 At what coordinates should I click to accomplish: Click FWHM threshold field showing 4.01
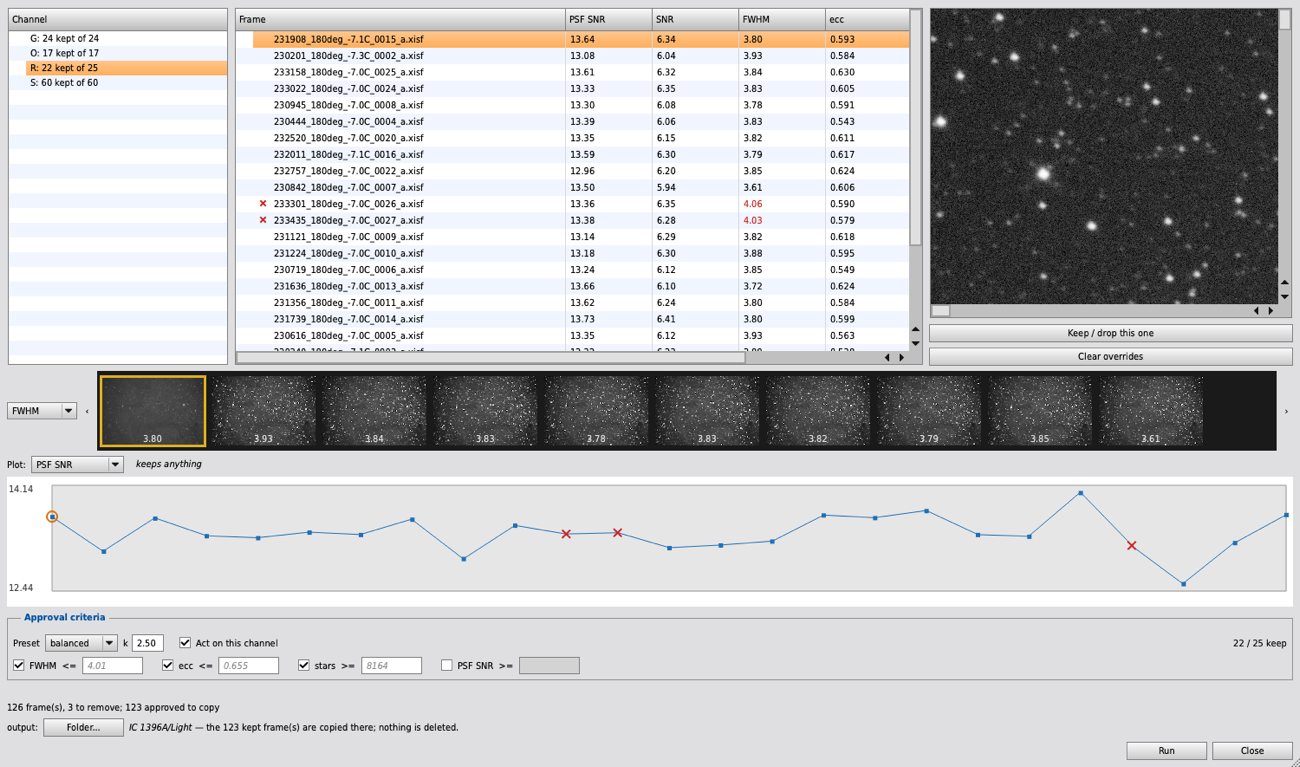(x=113, y=666)
